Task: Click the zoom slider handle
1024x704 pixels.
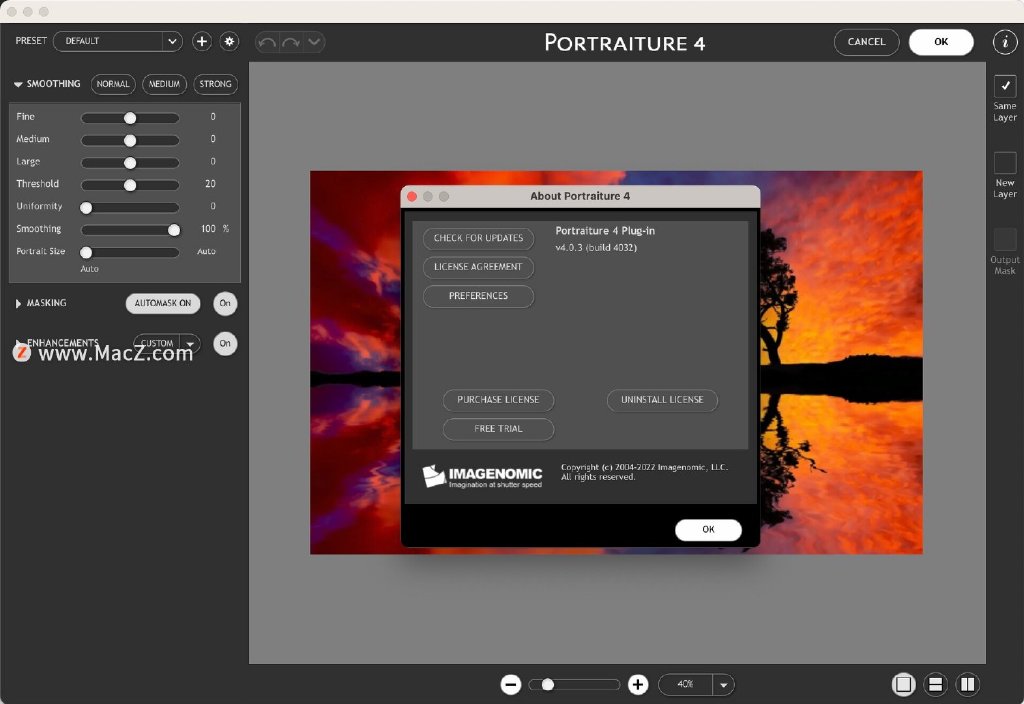Action: (548, 684)
